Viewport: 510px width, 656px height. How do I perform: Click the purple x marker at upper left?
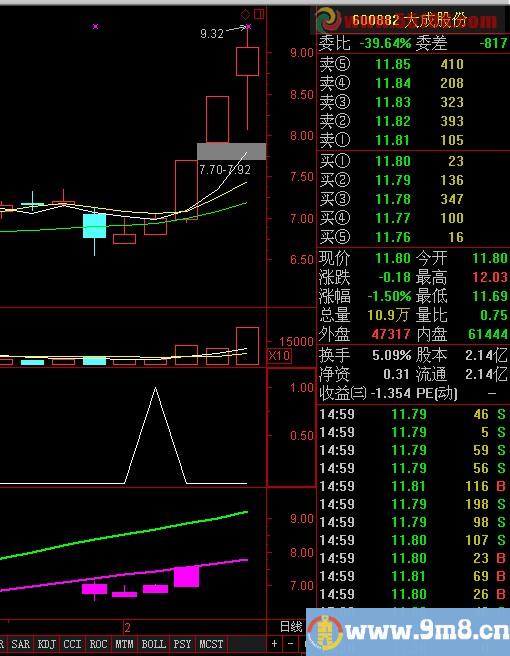click(x=95, y=26)
